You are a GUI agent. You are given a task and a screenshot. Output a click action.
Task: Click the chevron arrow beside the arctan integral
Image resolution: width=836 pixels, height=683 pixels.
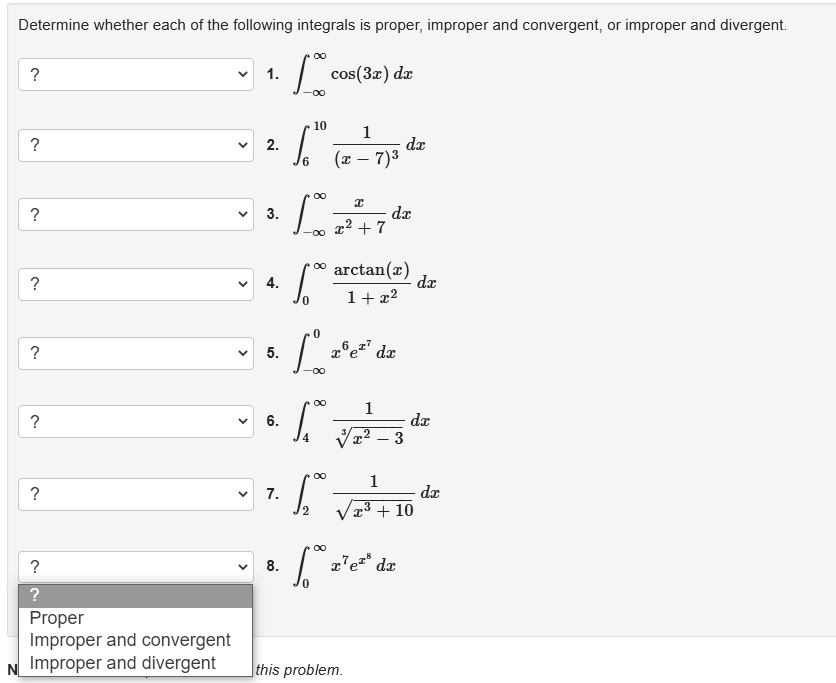(244, 282)
